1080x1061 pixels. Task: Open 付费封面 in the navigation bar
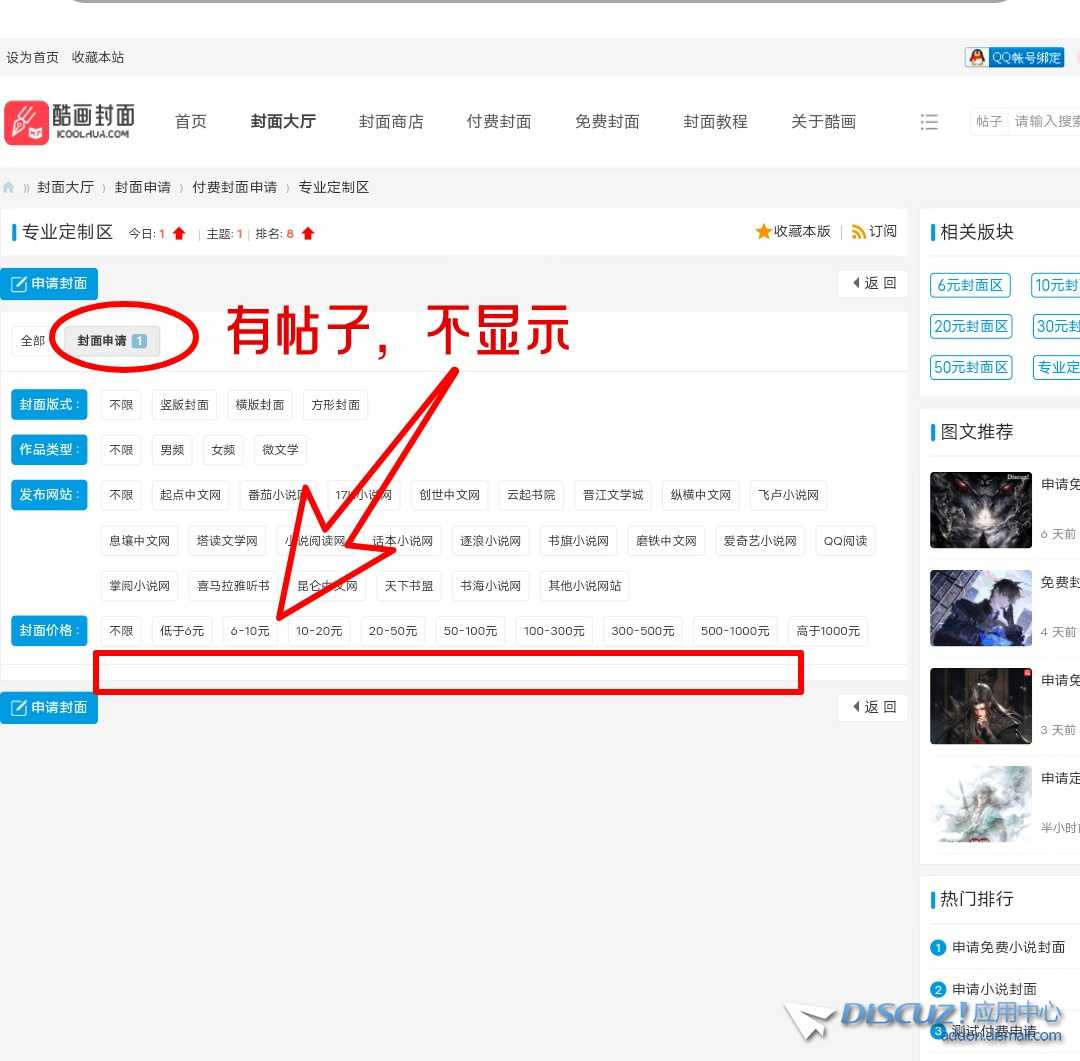click(x=499, y=122)
